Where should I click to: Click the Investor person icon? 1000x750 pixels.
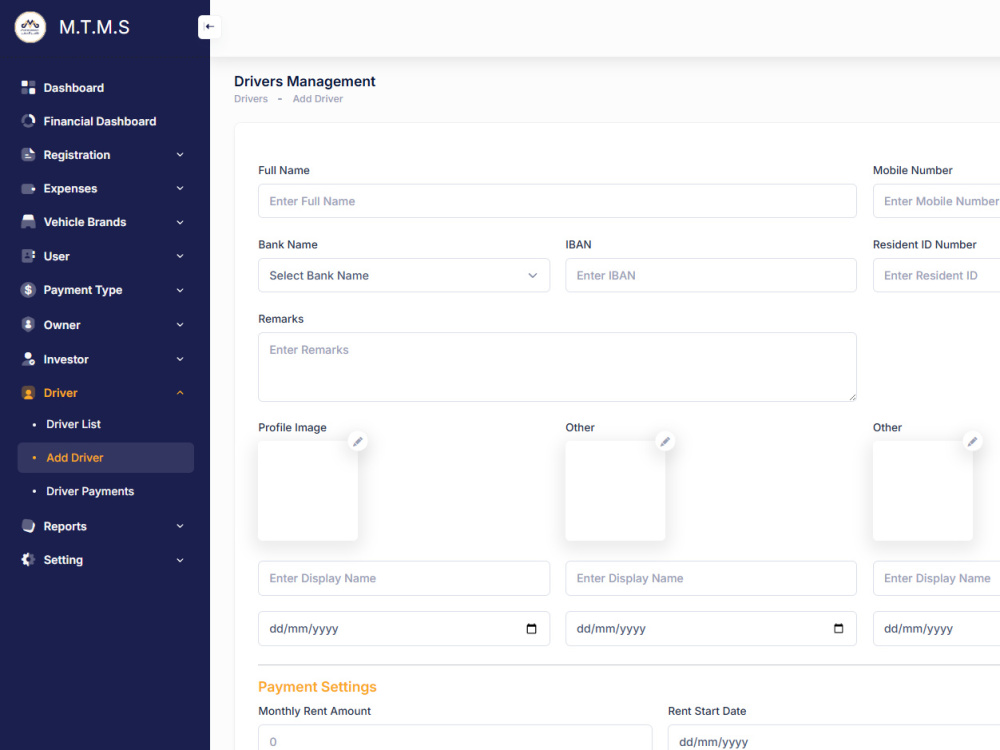28,359
